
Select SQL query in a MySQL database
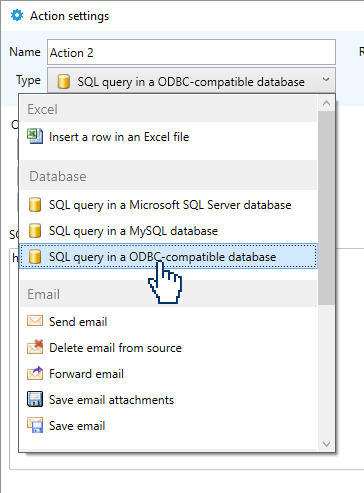(x=168, y=231)
